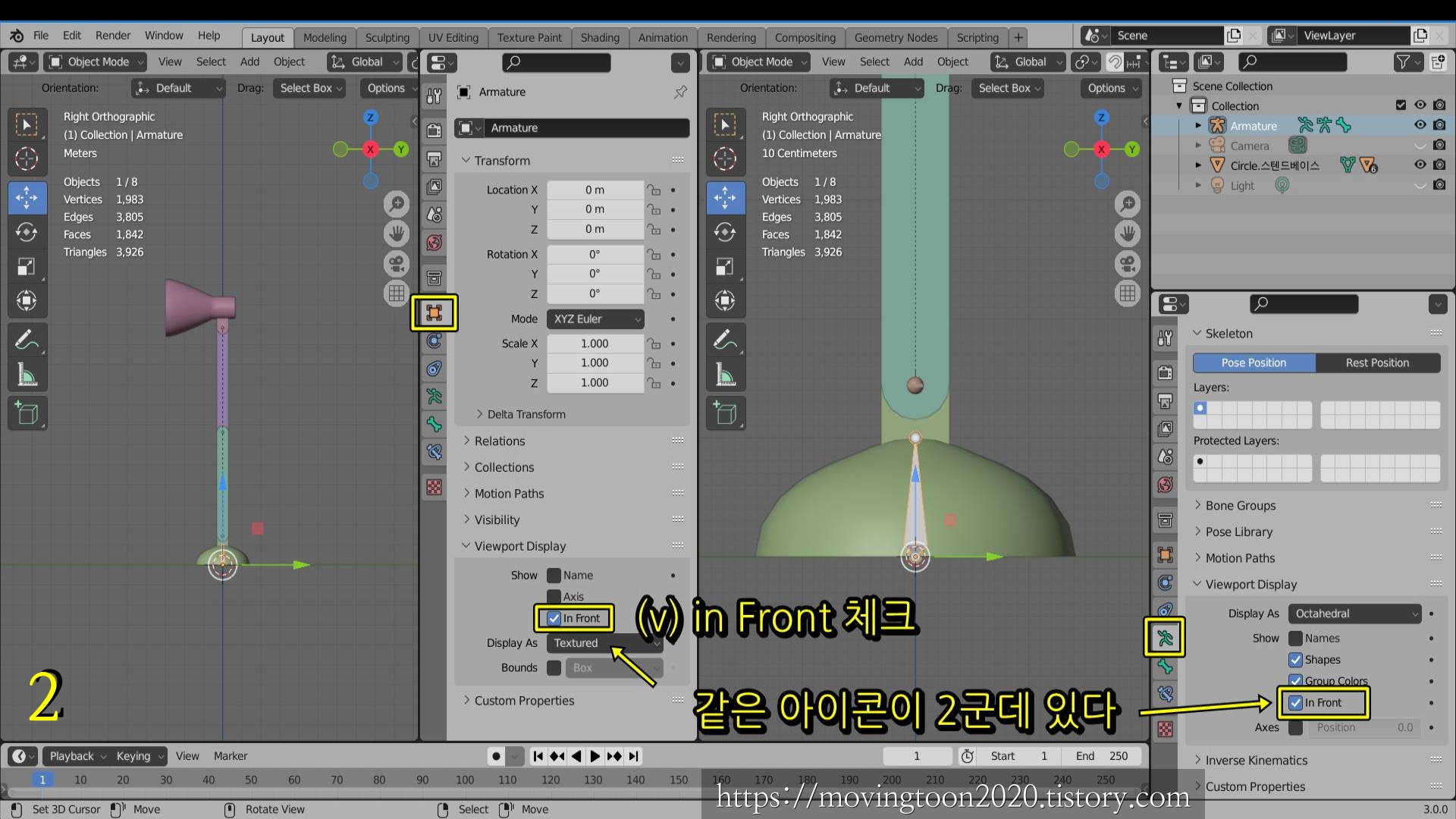Open Object Mode dropdown in left viewport

pos(95,62)
